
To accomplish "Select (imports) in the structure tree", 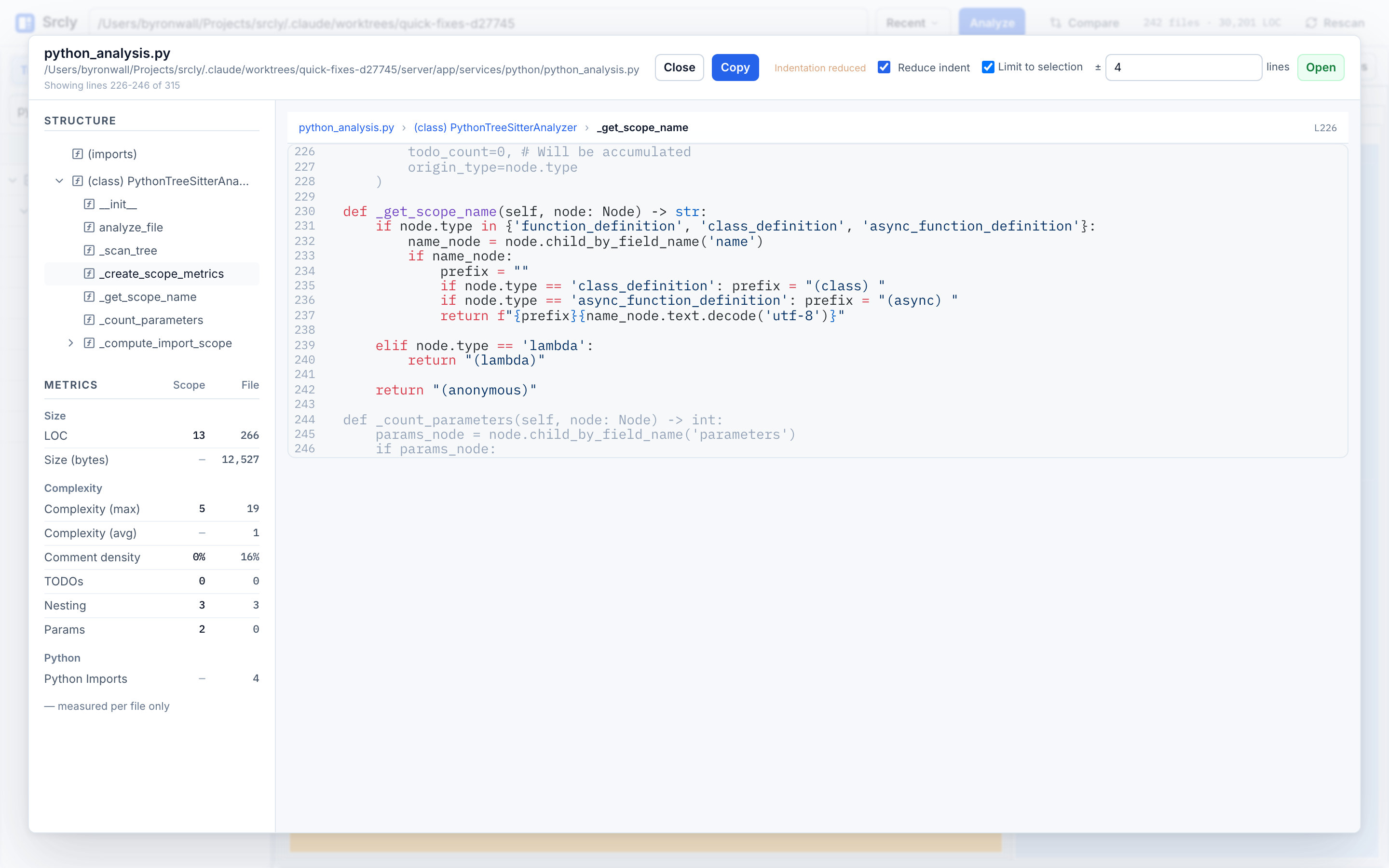I will [x=112, y=154].
